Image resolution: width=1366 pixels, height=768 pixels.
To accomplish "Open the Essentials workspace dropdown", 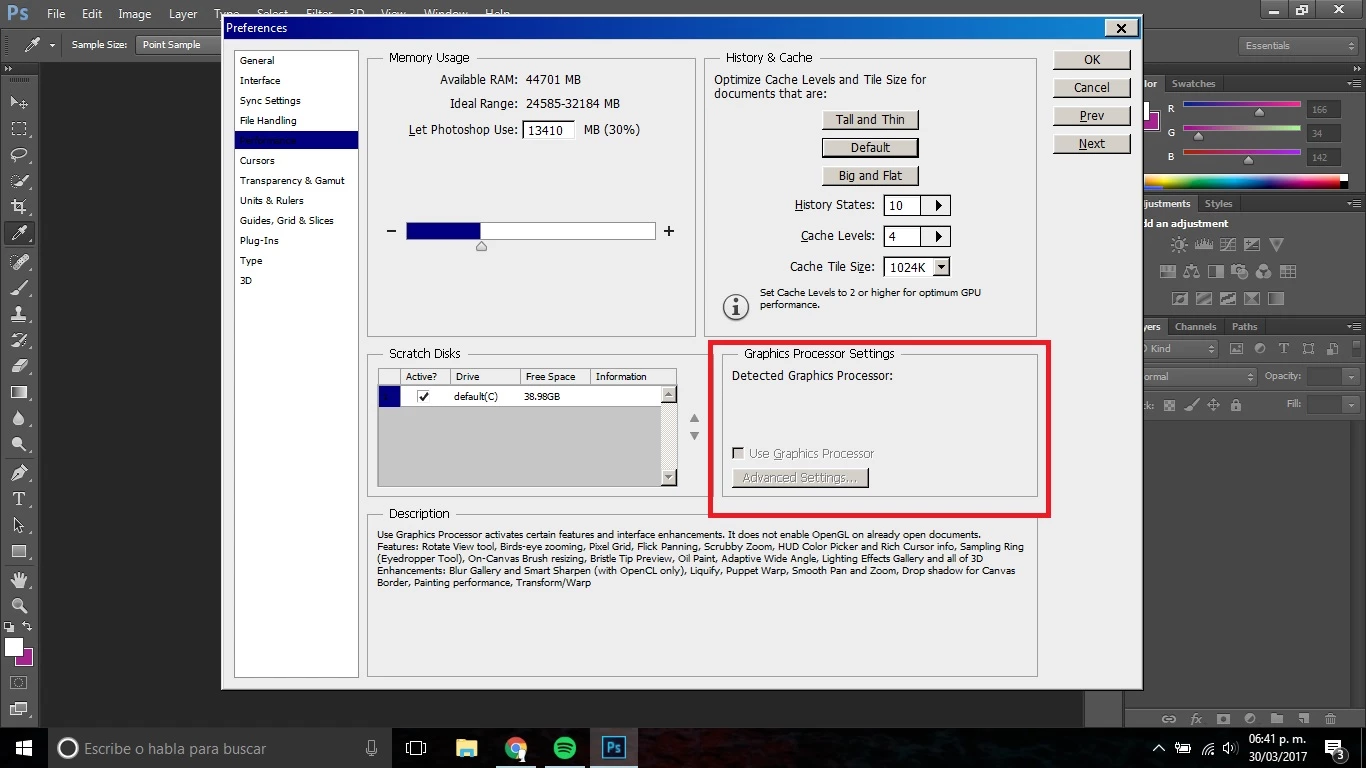I will [x=1298, y=46].
